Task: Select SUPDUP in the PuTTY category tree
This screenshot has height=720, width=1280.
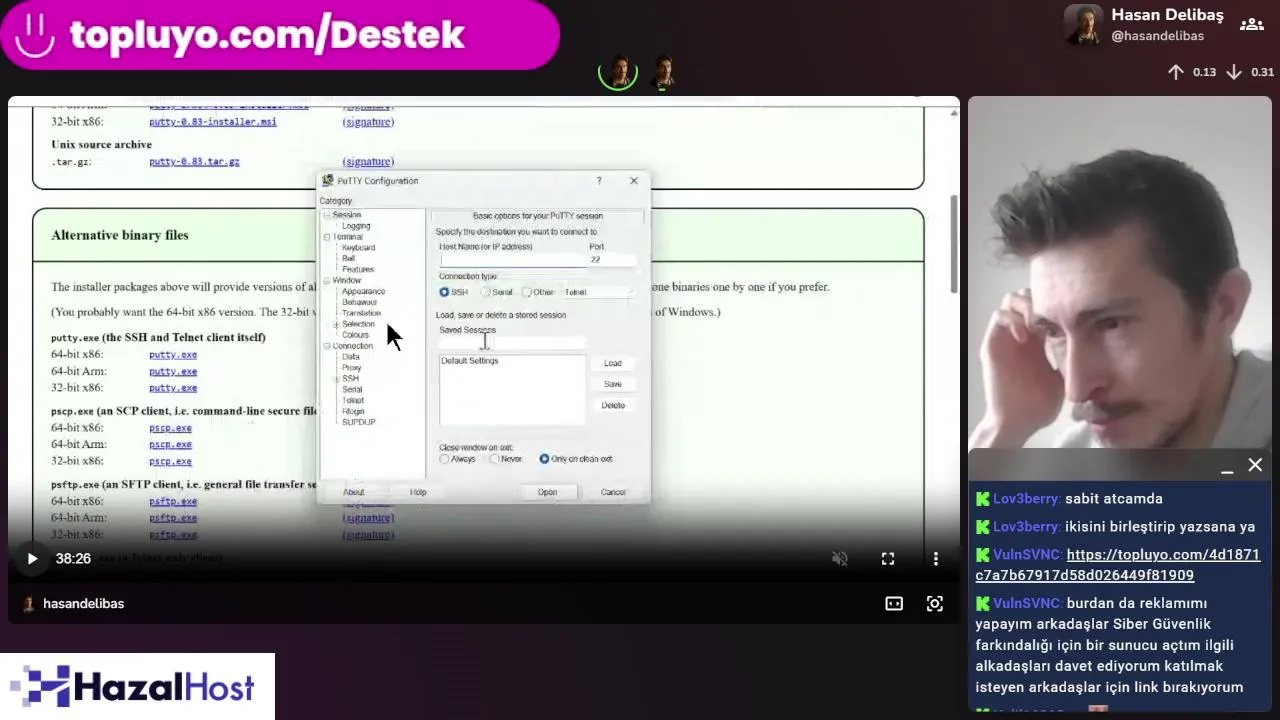Action: 358,423
